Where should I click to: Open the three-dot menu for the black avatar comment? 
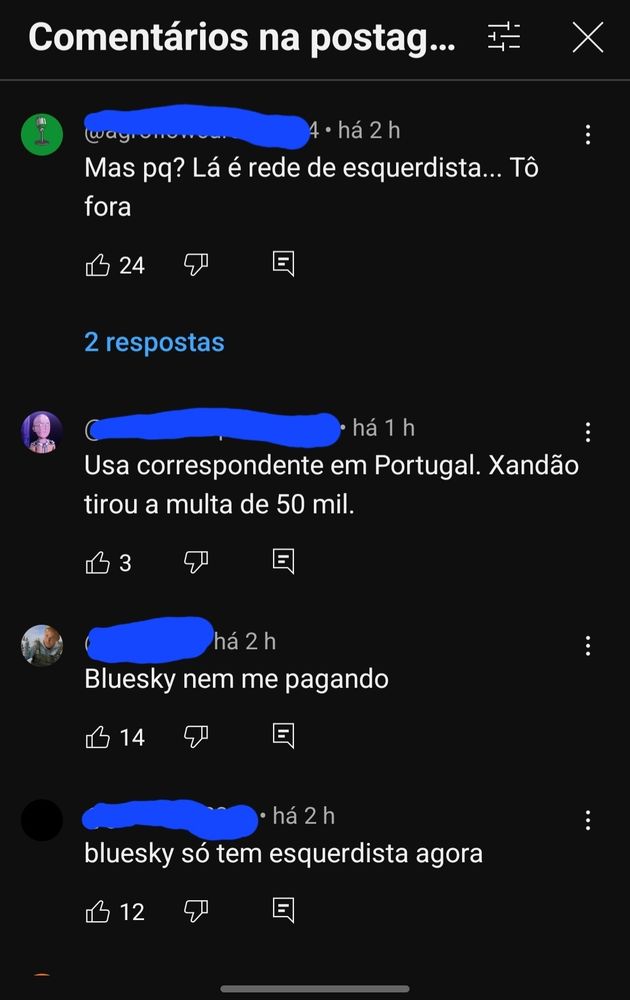(587, 820)
